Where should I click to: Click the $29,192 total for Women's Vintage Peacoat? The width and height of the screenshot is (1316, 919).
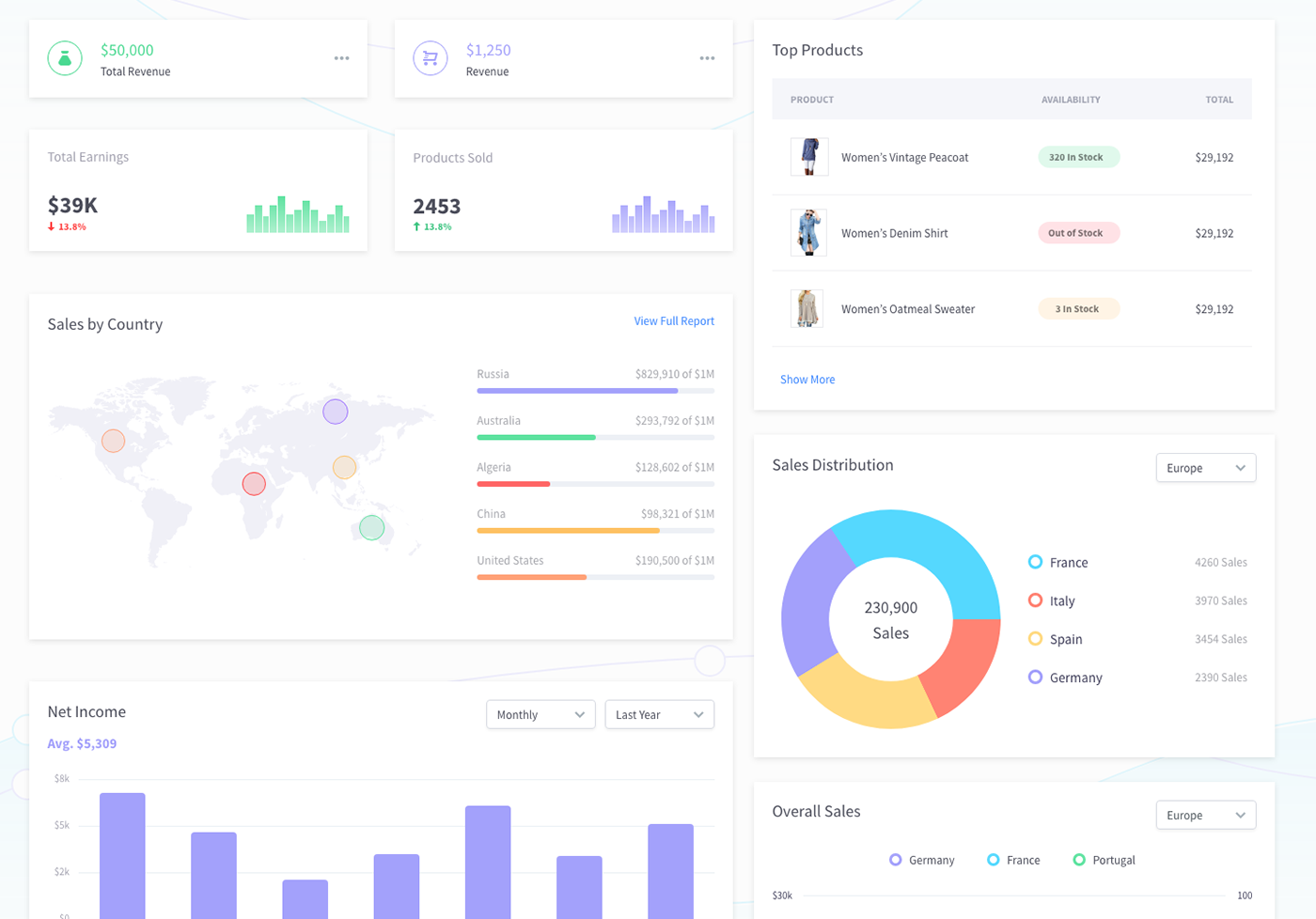coord(1214,157)
